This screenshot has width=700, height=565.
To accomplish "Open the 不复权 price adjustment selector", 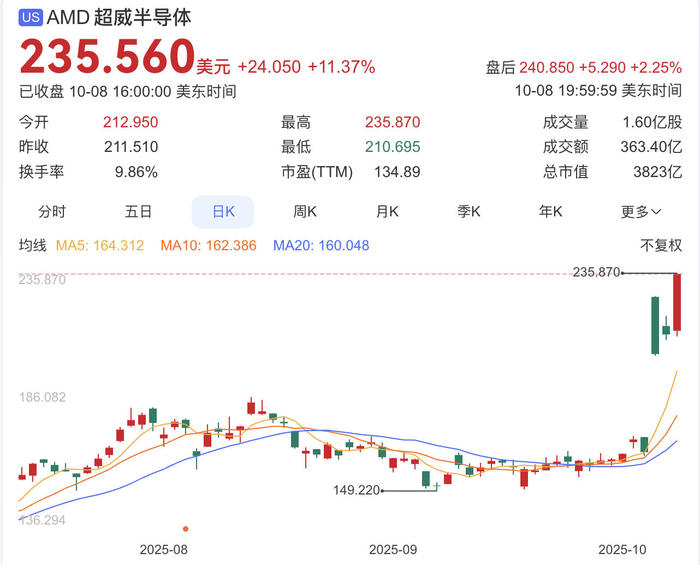I will coord(661,246).
